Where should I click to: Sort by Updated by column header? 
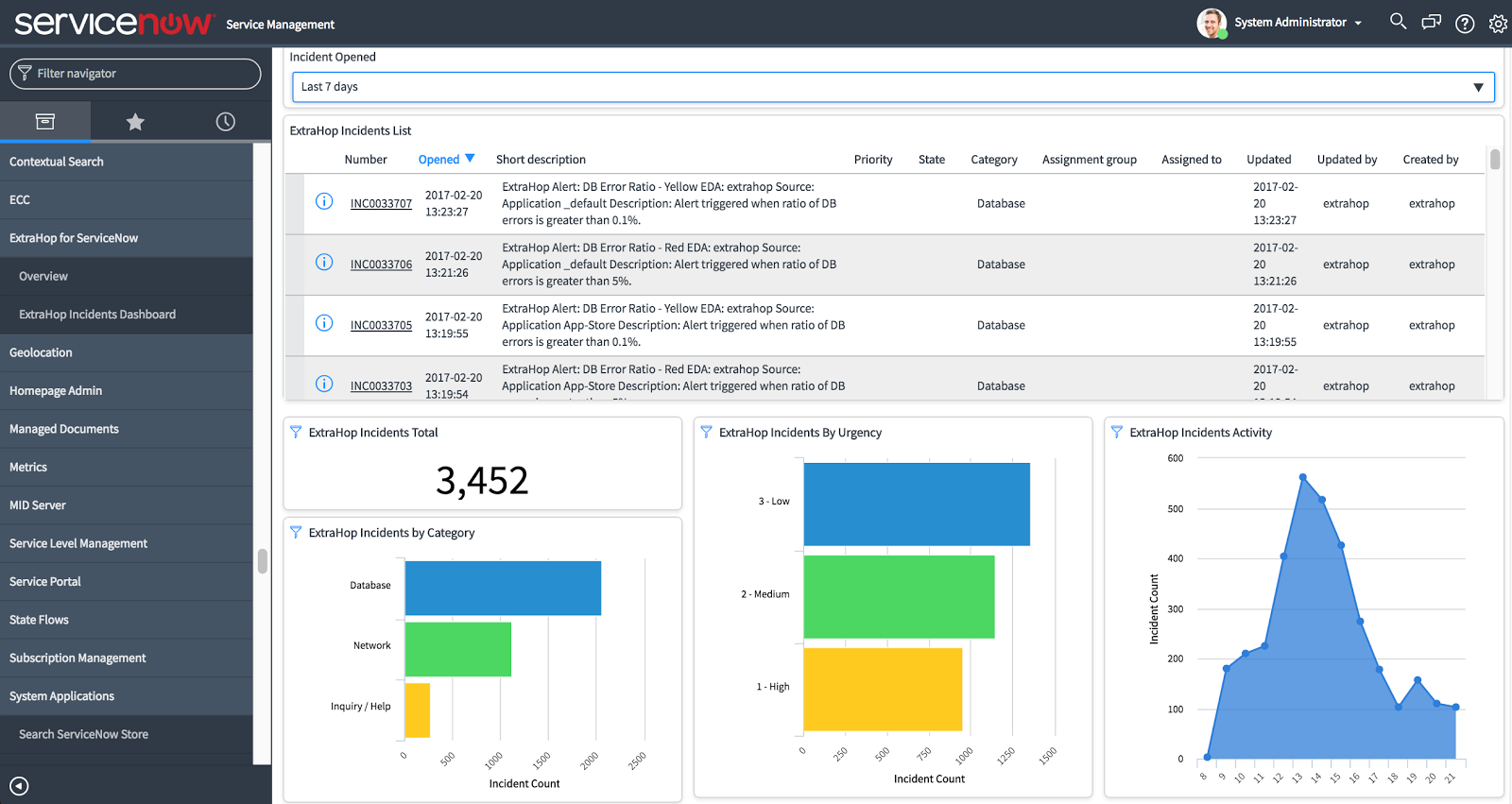(1347, 160)
